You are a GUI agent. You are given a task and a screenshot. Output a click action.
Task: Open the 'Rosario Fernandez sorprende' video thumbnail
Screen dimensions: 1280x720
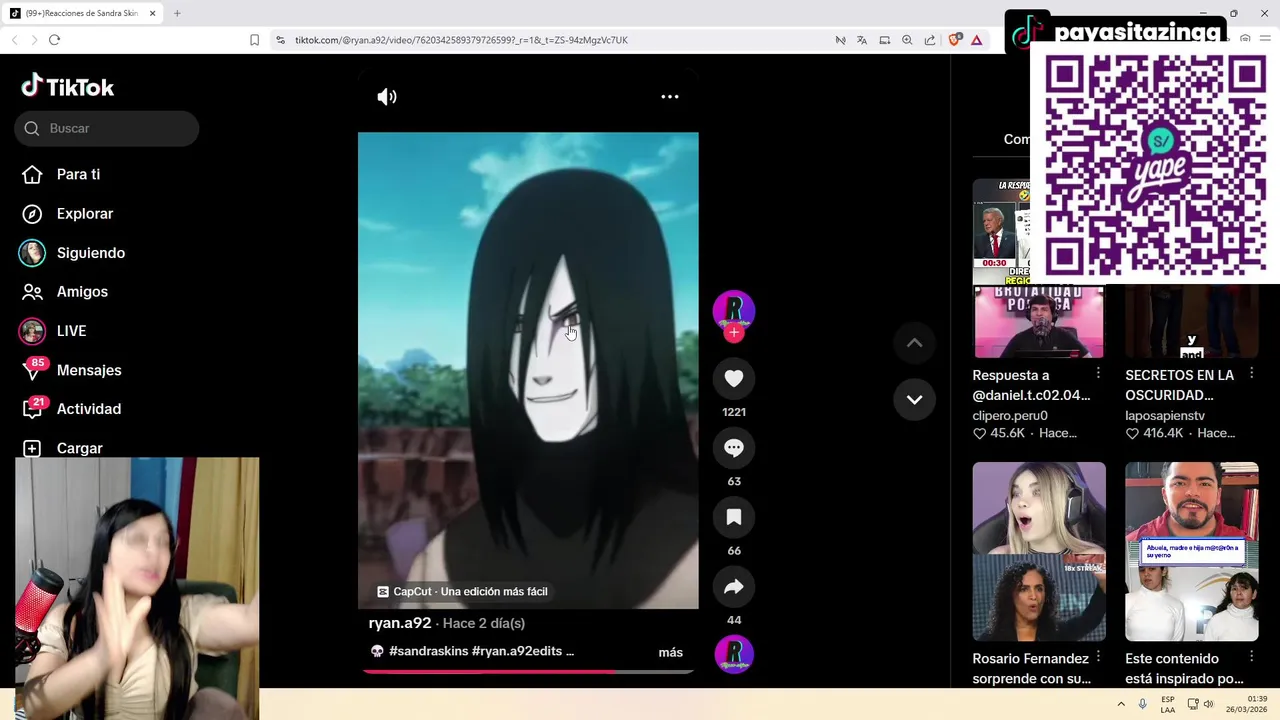click(1039, 551)
